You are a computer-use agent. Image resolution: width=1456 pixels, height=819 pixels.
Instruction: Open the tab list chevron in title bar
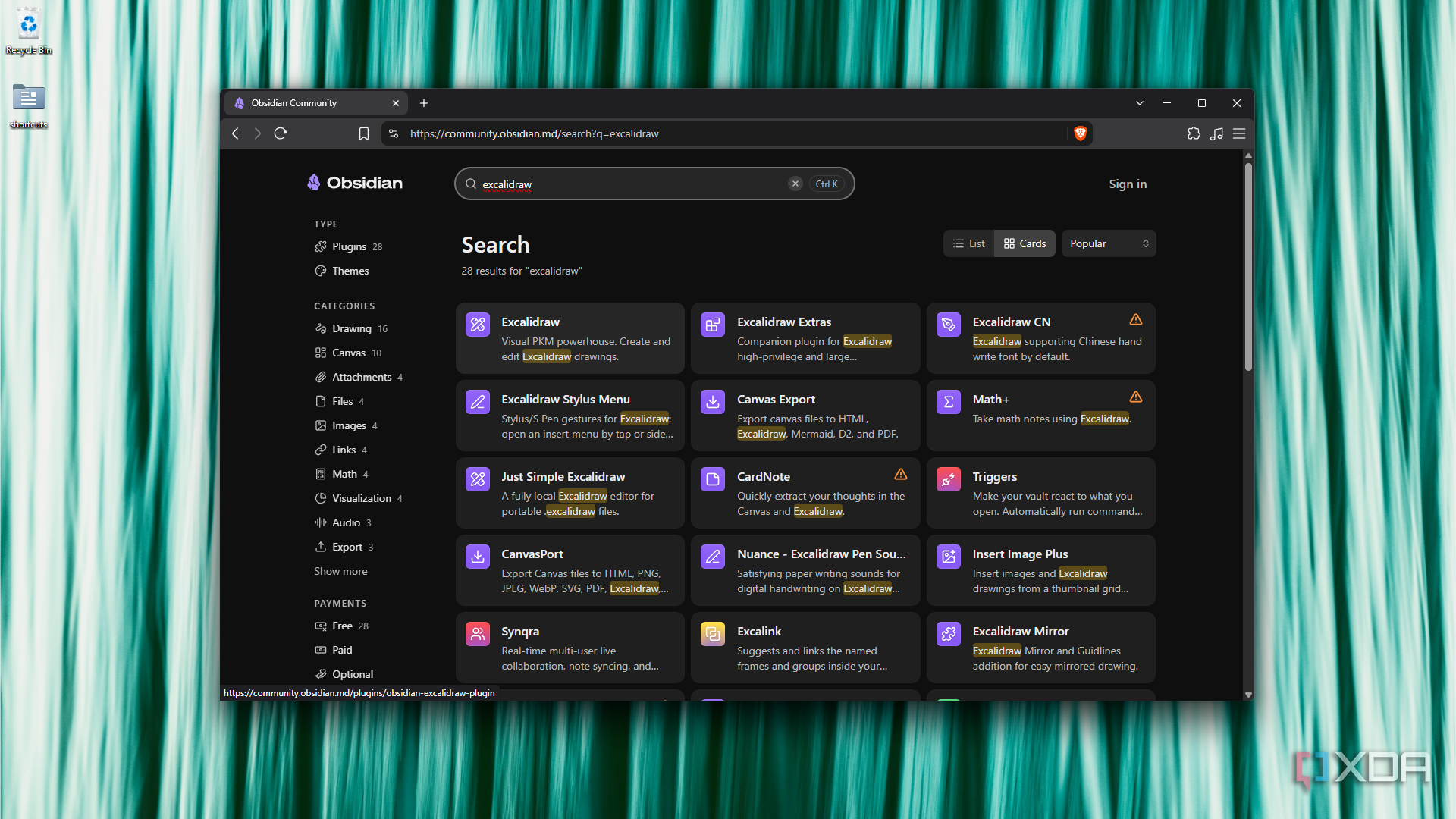[1139, 103]
